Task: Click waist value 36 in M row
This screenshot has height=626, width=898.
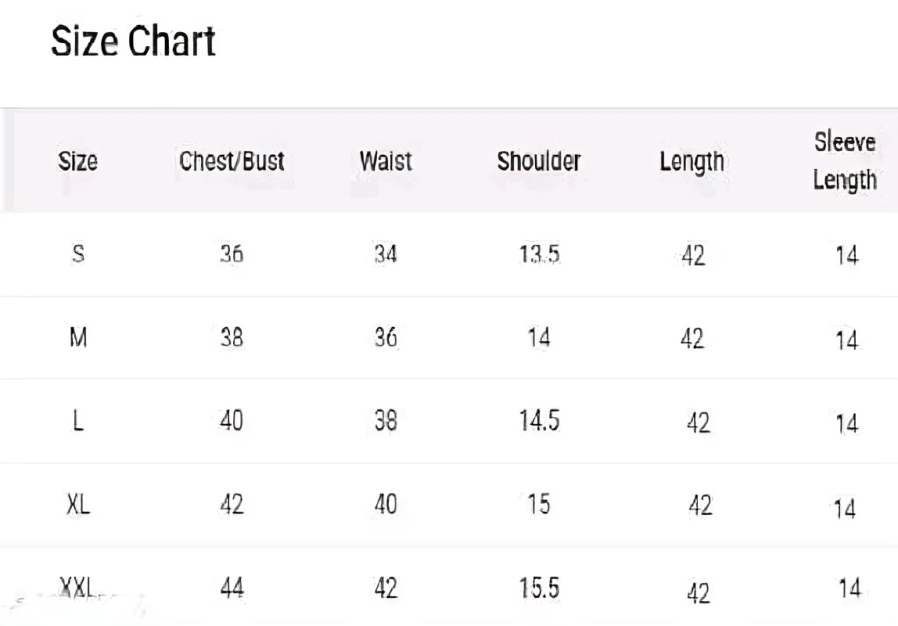Action: click(385, 338)
